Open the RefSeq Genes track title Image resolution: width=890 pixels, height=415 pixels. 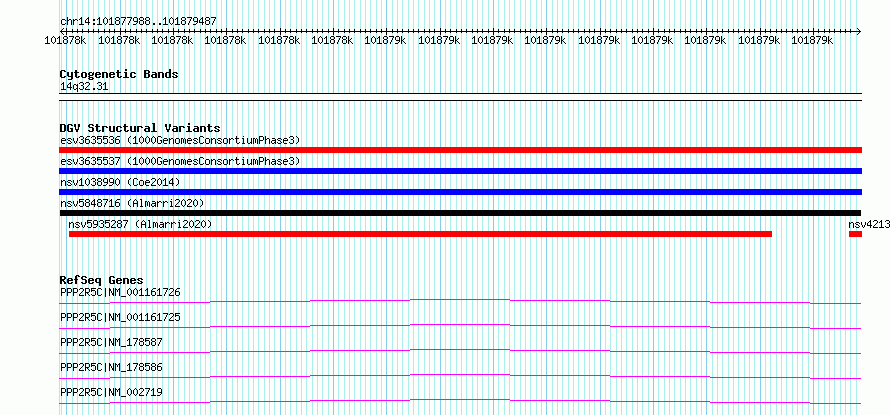(x=102, y=280)
